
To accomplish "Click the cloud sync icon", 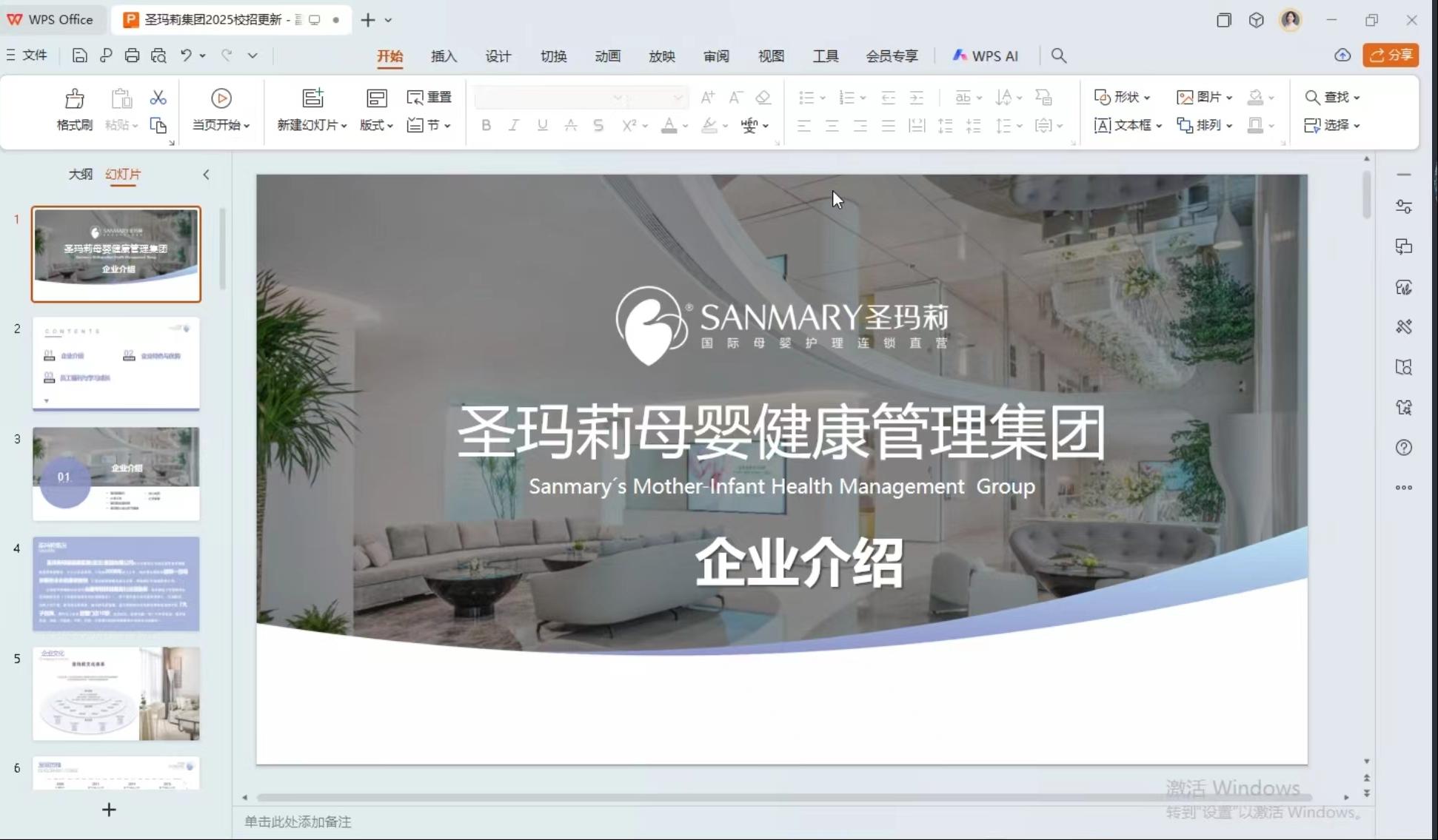I will pyautogui.click(x=1342, y=56).
